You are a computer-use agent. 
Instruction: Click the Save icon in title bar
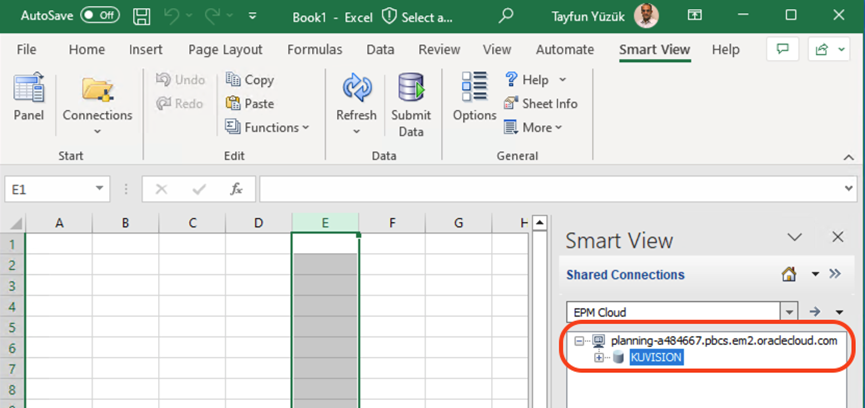pos(142,17)
